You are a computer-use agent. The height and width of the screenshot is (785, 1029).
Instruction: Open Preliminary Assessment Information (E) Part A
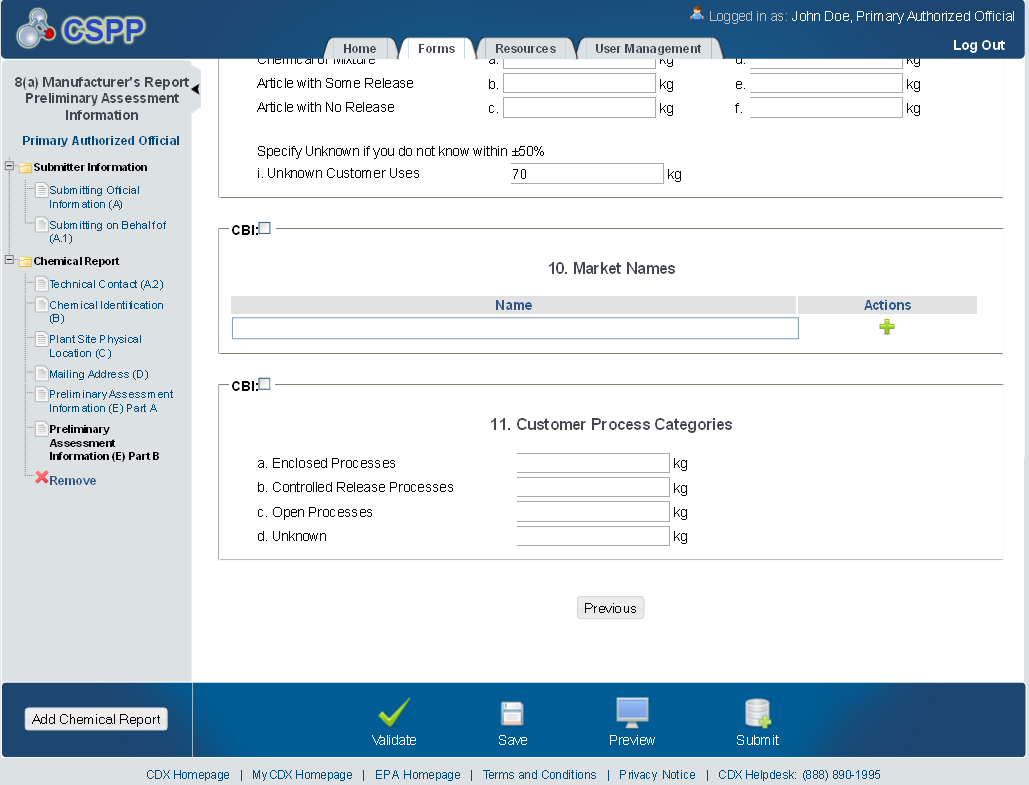[111, 401]
